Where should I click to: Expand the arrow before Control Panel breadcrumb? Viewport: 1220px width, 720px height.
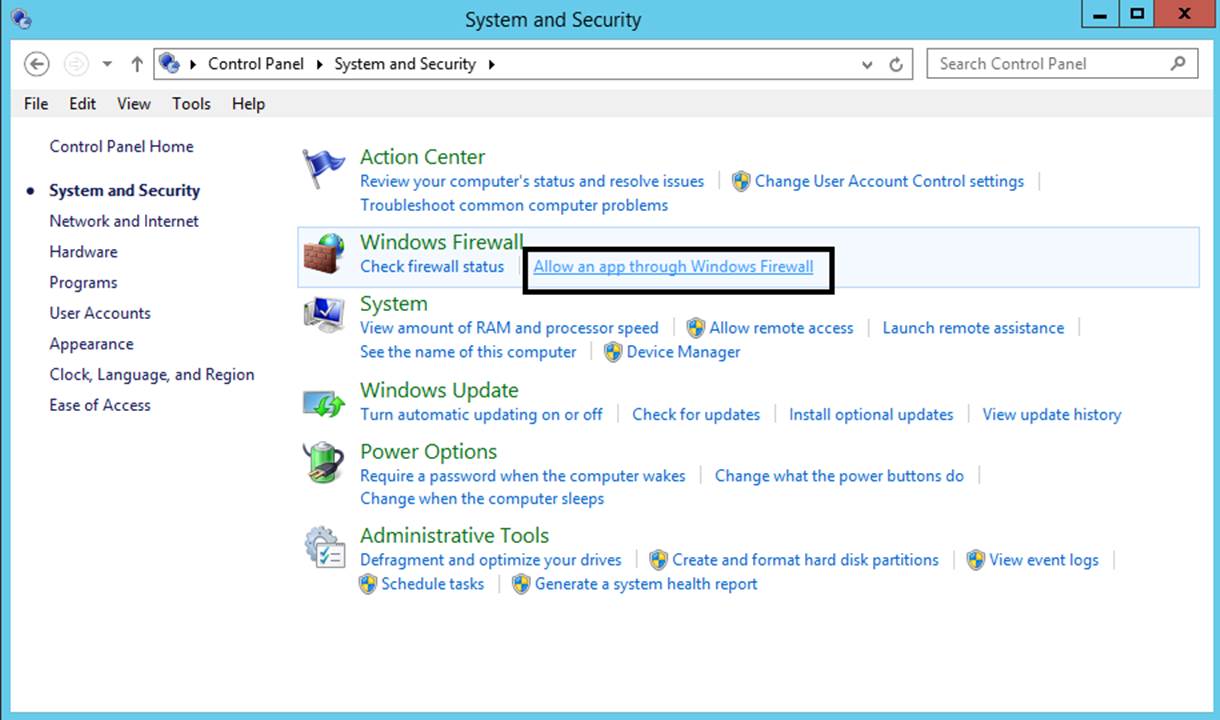(x=193, y=64)
